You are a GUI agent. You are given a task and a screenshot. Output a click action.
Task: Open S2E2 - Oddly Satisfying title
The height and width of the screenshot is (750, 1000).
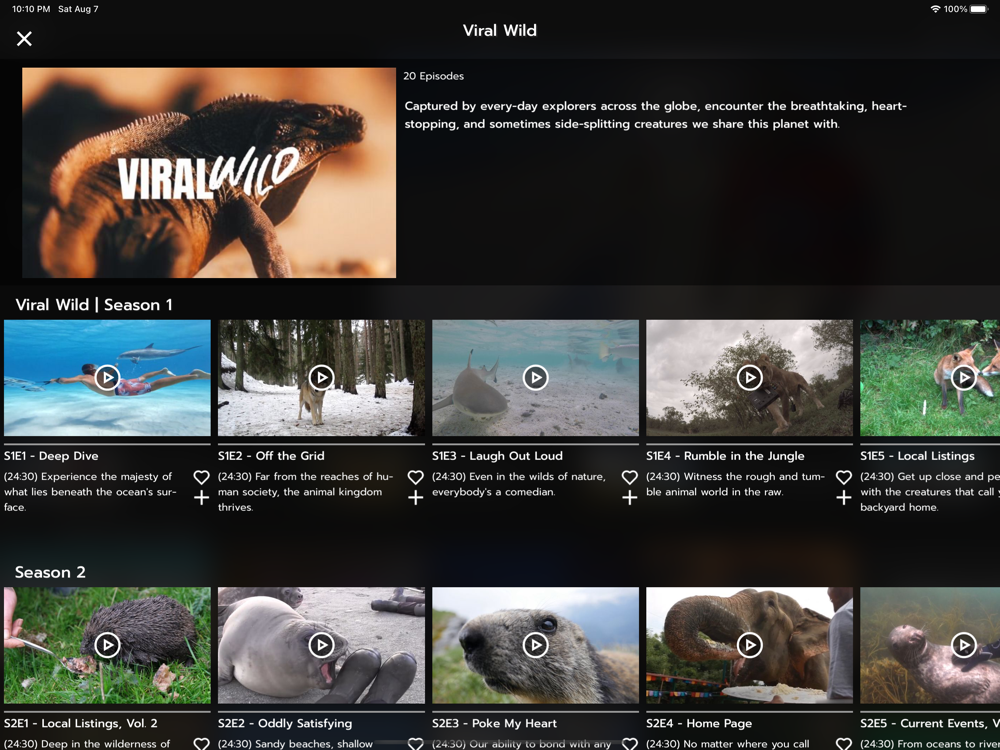(x=285, y=723)
